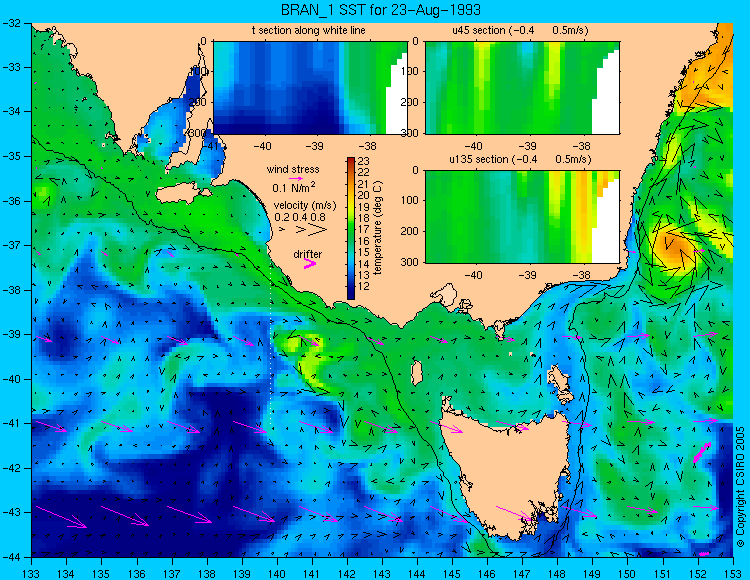Viewport: 750px width, 580px height.
Task: Click longitude axis label "146"
Action: tap(487, 573)
